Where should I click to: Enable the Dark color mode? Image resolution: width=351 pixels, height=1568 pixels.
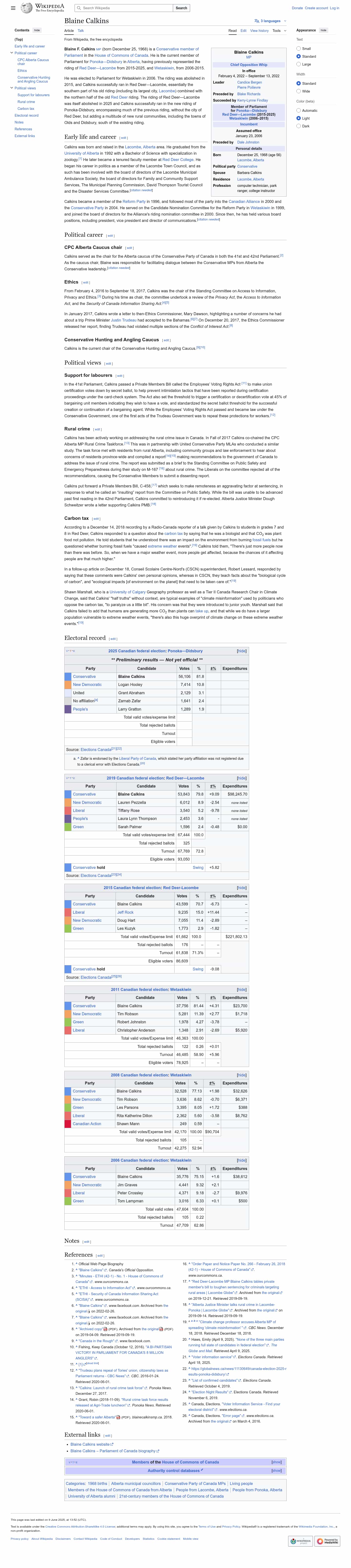click(299, 126)
